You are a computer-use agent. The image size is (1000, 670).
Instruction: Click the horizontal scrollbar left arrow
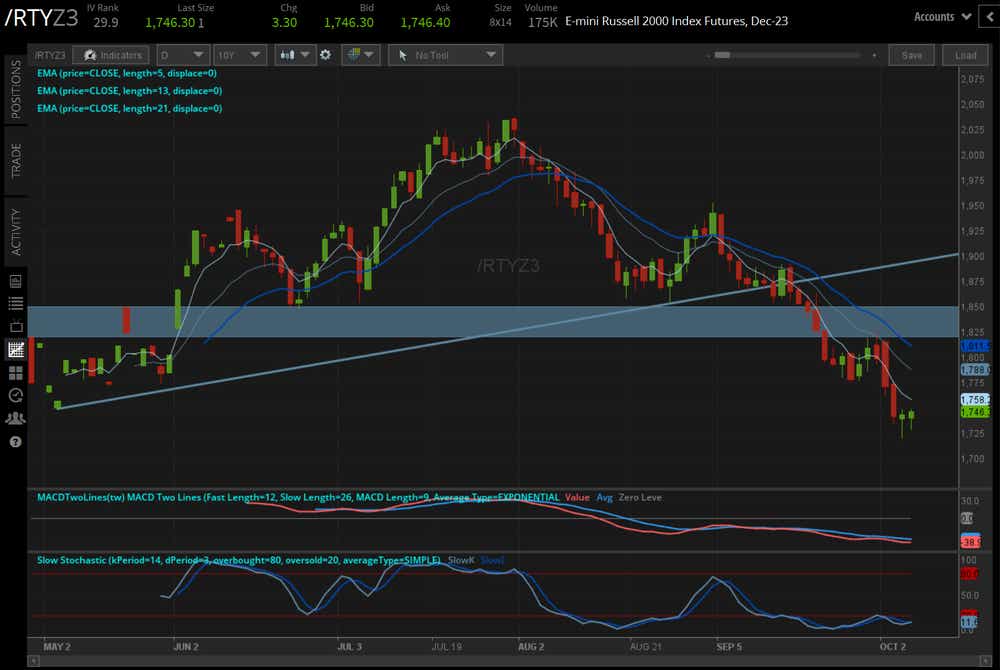point(34,661)
